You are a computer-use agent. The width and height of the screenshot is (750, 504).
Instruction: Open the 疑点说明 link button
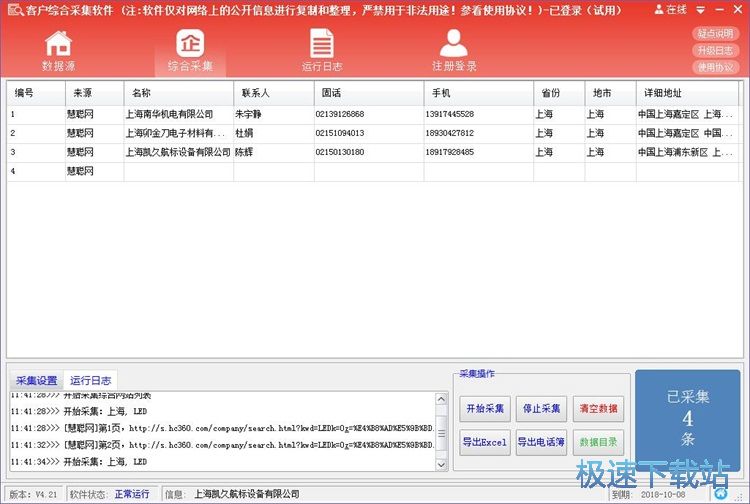[716, 33]
